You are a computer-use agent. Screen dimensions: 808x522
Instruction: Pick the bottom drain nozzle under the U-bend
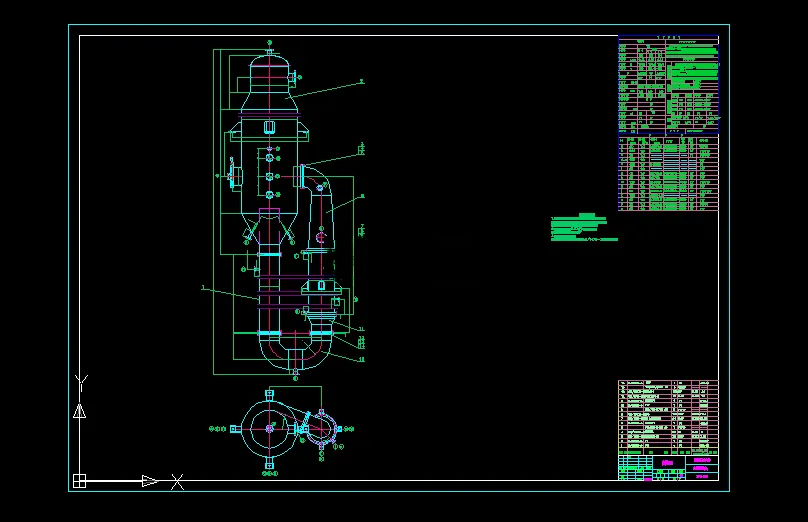(295, 371)
